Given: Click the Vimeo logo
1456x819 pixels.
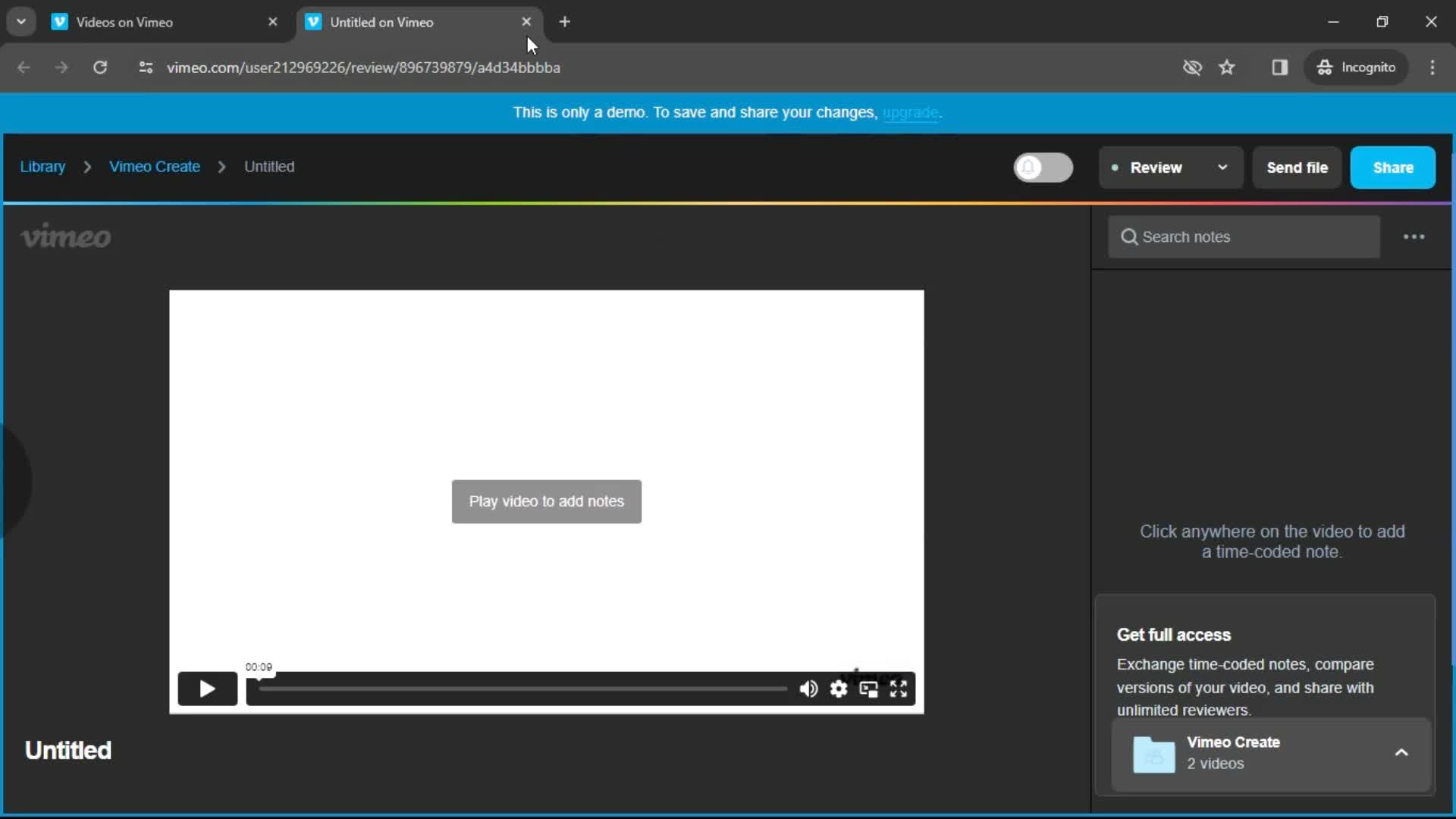Looking at the screenshot, I should point(66,237).
